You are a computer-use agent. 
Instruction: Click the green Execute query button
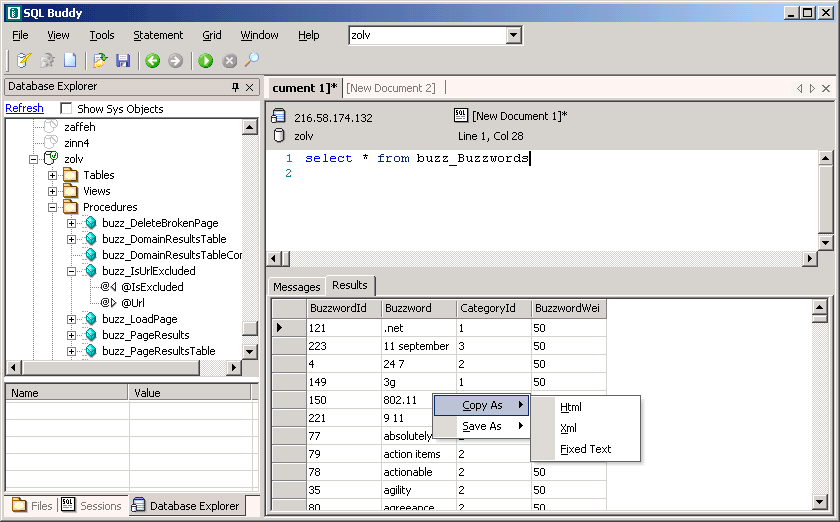[205, 61]
